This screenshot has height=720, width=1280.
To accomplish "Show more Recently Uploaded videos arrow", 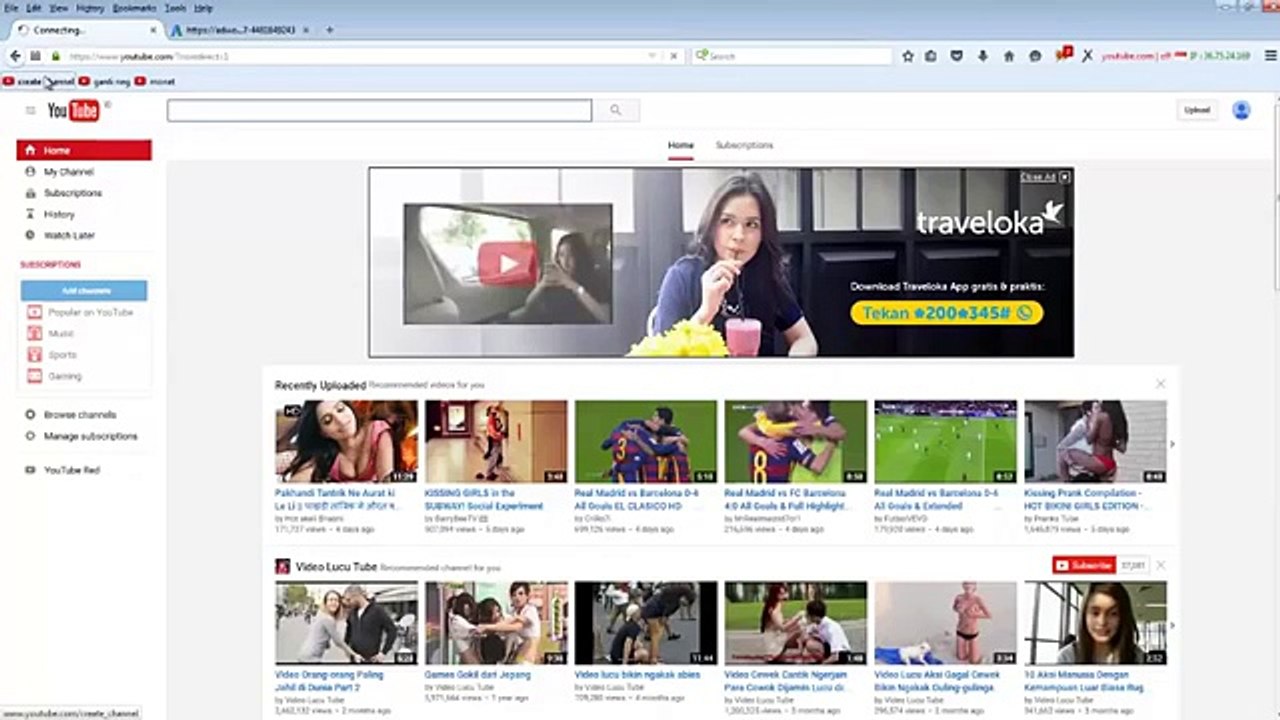I will [x=1172, y=444].
